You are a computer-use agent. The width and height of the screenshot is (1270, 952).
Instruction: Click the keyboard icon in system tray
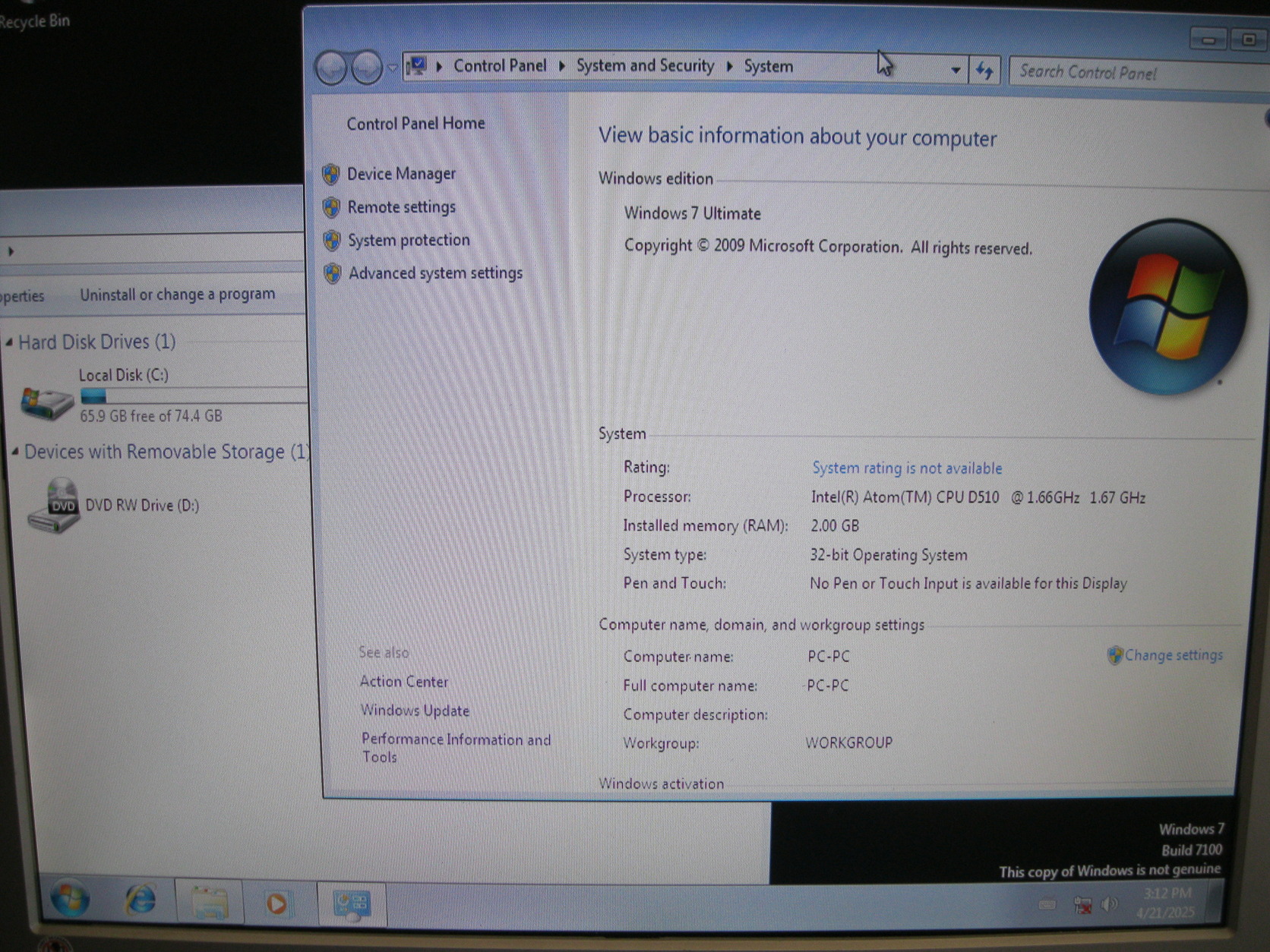pos(1047,904)
